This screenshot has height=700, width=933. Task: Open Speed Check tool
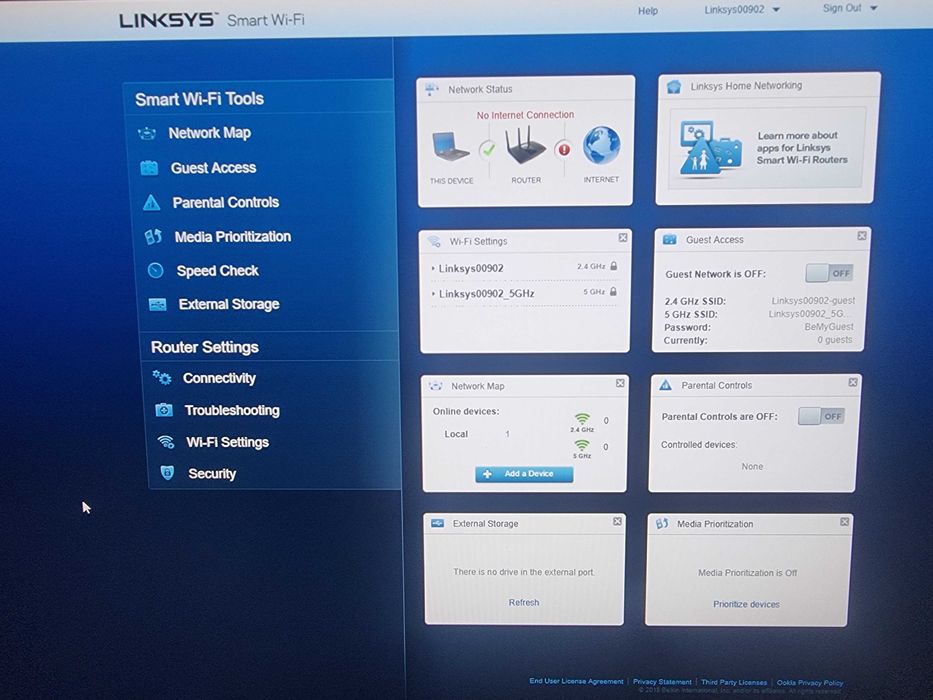(218, 271)
